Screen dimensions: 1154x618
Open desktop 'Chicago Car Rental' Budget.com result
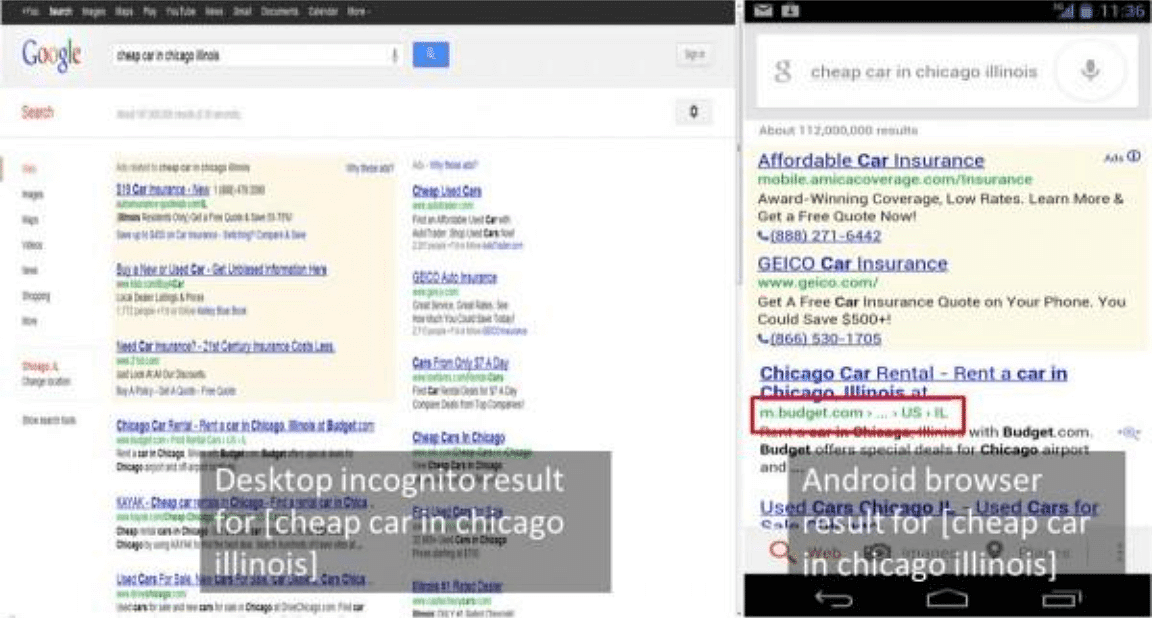pyautogui.click(x=245, y=425)
